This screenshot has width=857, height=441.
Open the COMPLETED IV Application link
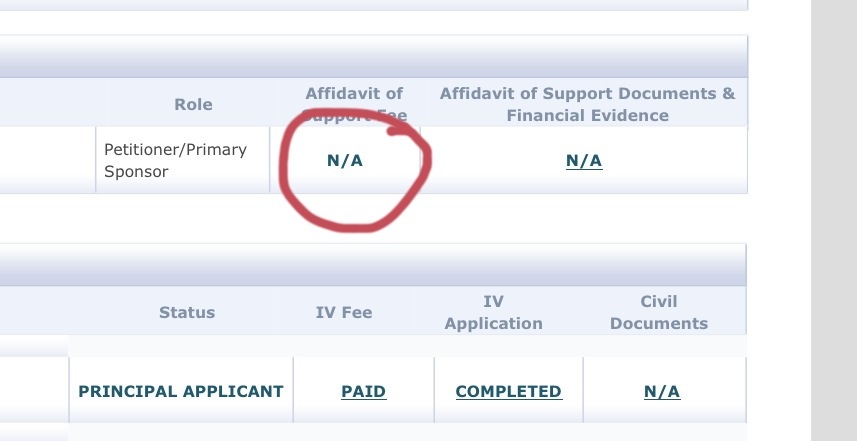(x=508, y=391)
